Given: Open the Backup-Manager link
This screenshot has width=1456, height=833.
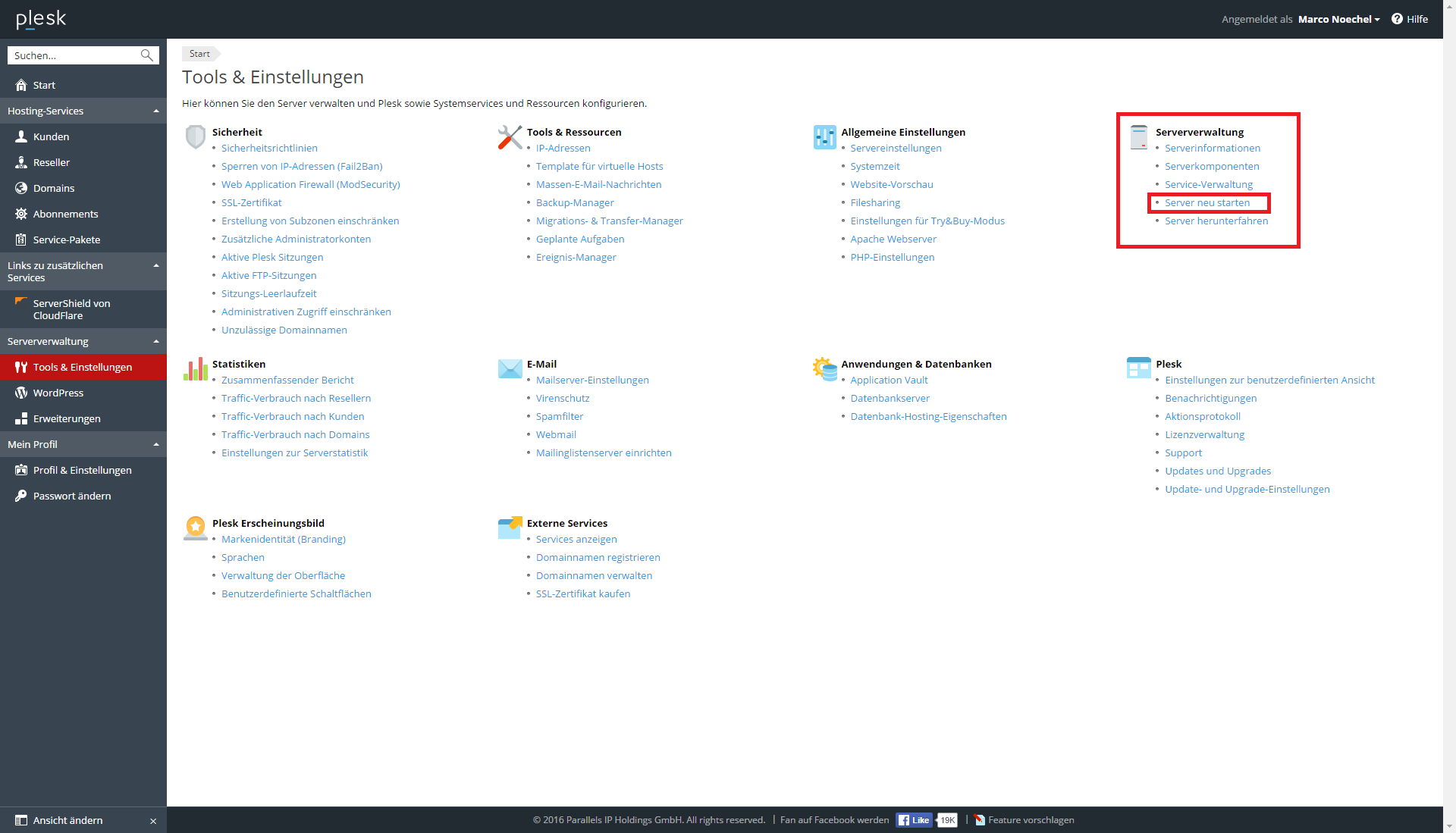Looking at the screenshot, I should [575, 202].
